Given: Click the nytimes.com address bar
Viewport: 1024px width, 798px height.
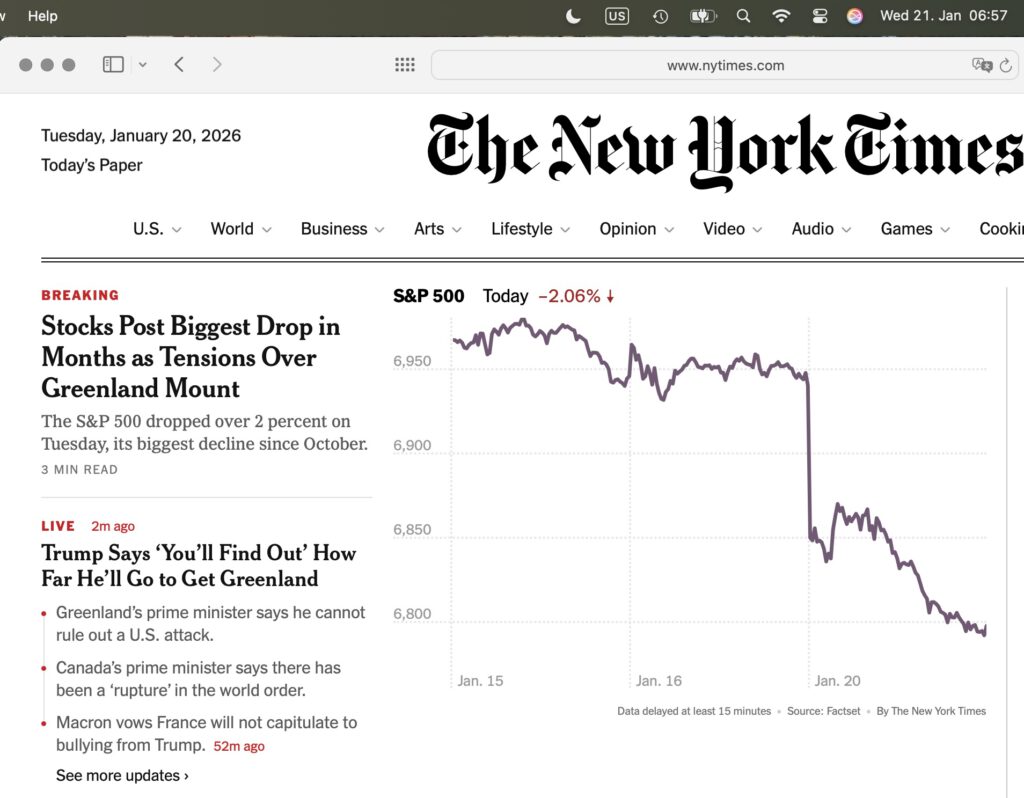Looking at the screenshot, I should point(700,65).
